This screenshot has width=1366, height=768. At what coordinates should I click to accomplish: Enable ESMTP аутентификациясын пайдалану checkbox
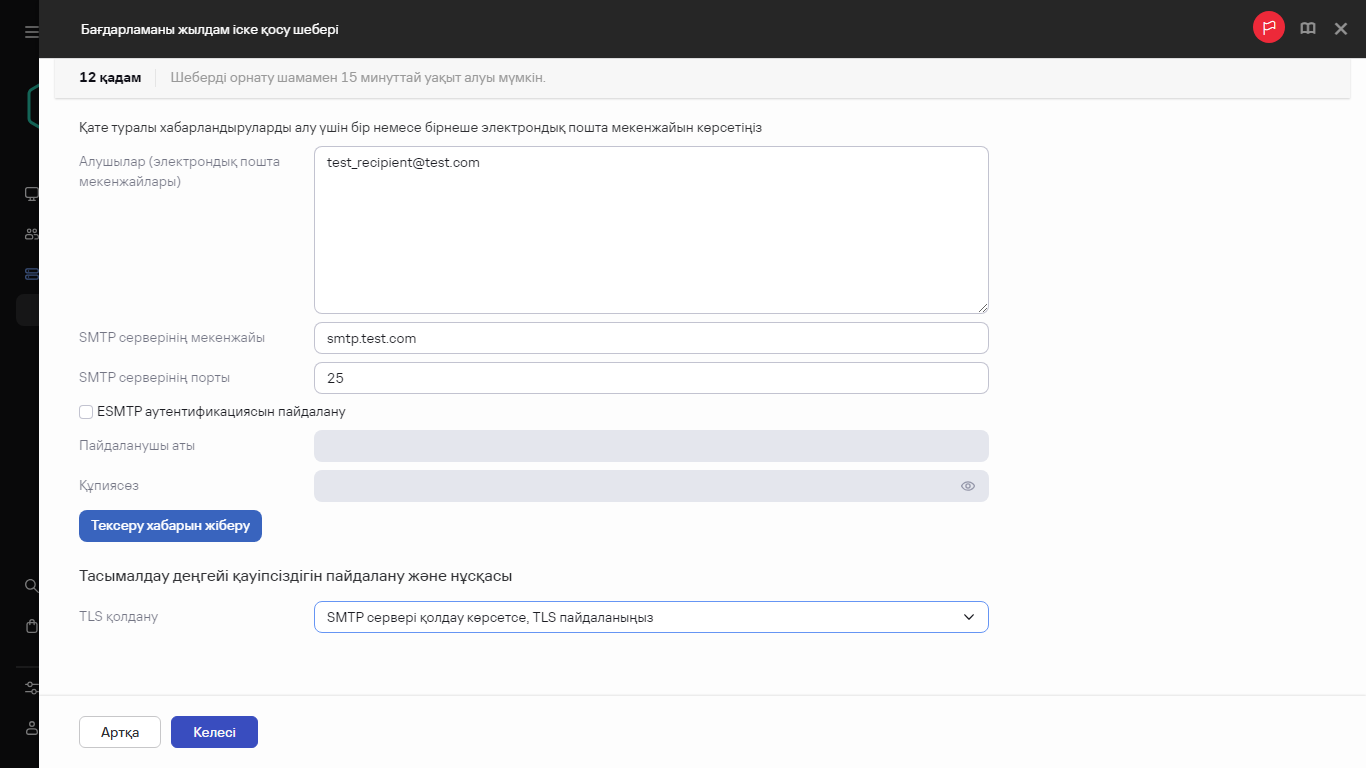[86, 411]
